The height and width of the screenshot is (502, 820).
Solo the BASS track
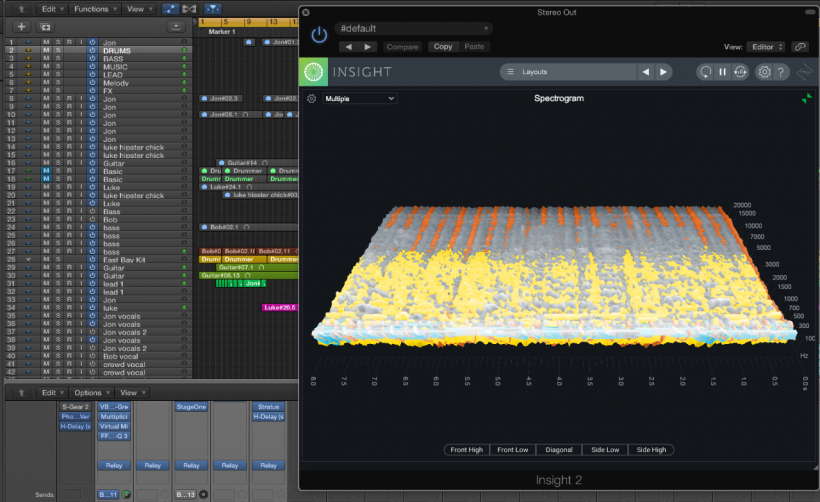click(58, 58)
